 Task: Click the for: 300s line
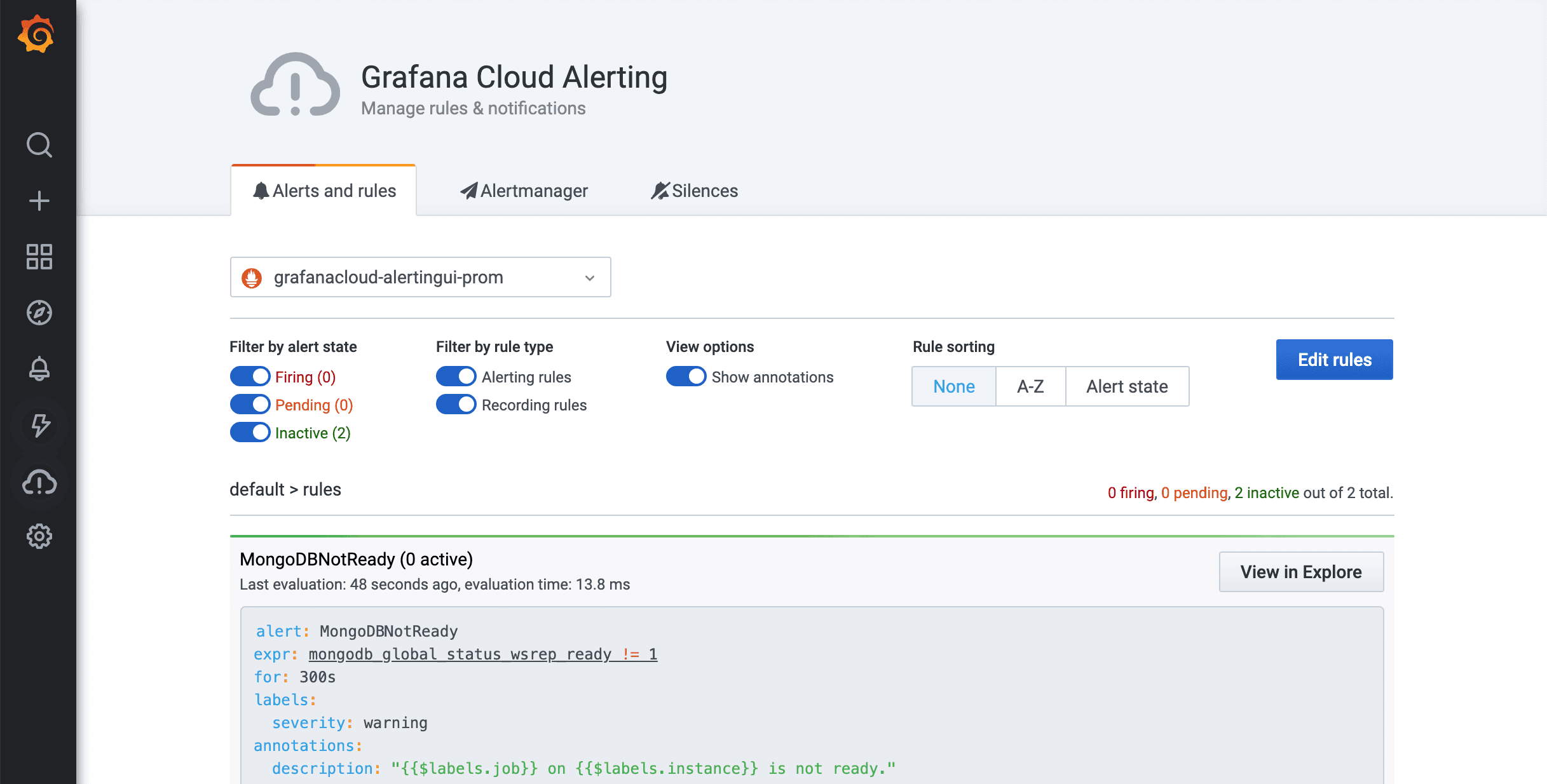click(x=295, y=677)
